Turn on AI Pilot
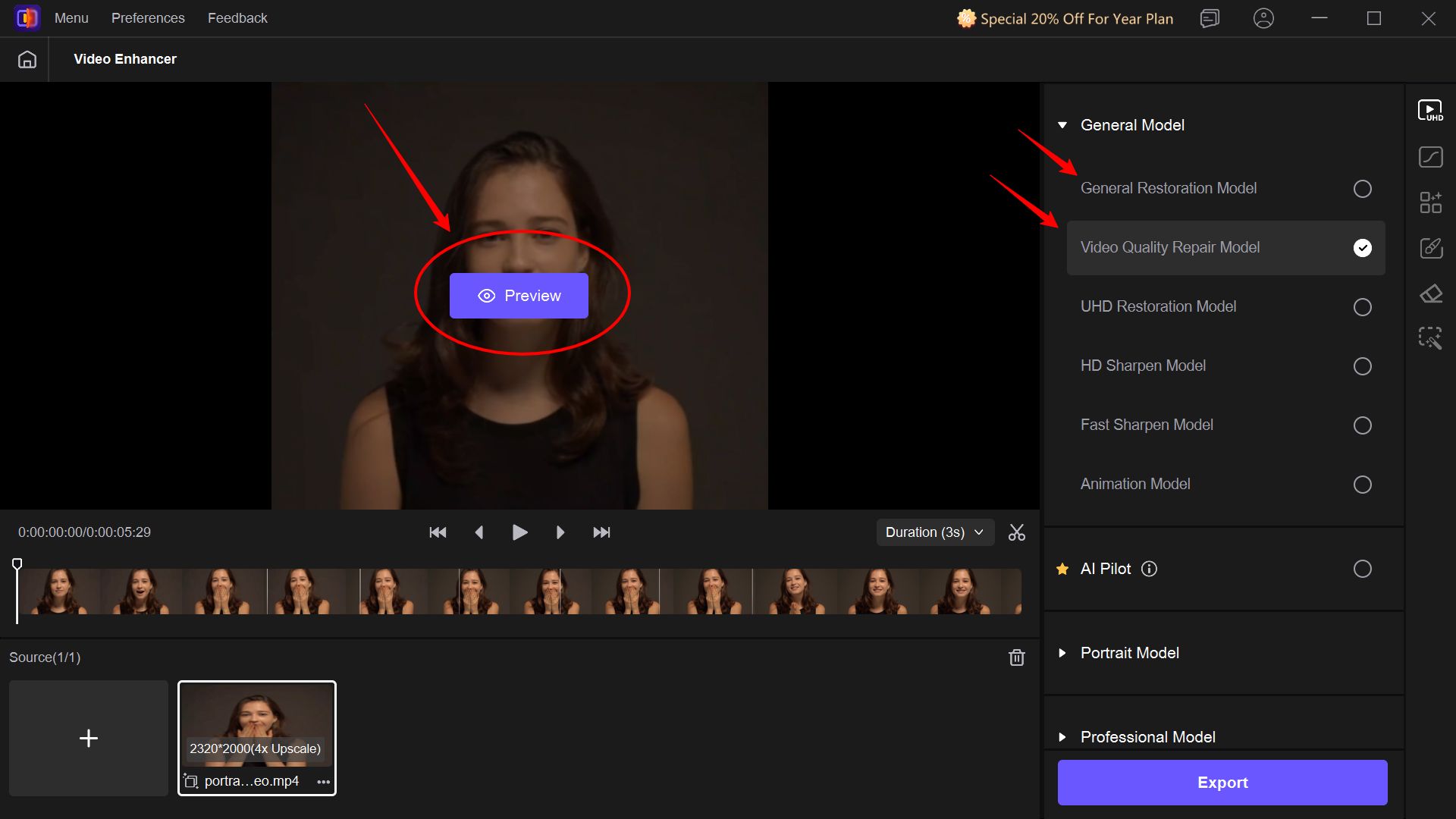This screenshot has width=1456, height=819. pos(1363,569)
